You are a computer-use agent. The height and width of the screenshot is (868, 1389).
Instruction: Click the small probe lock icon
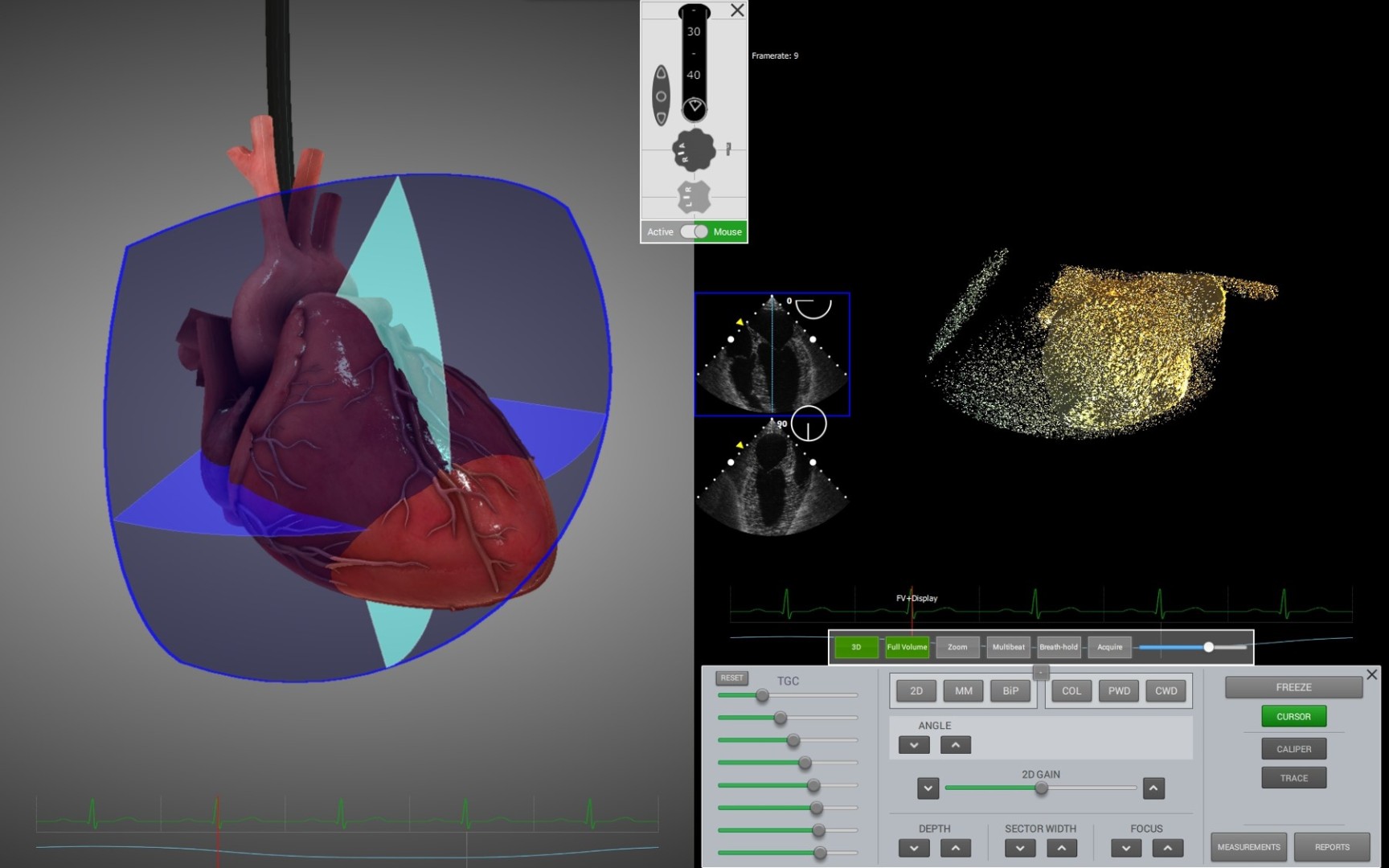pos(728,149)
